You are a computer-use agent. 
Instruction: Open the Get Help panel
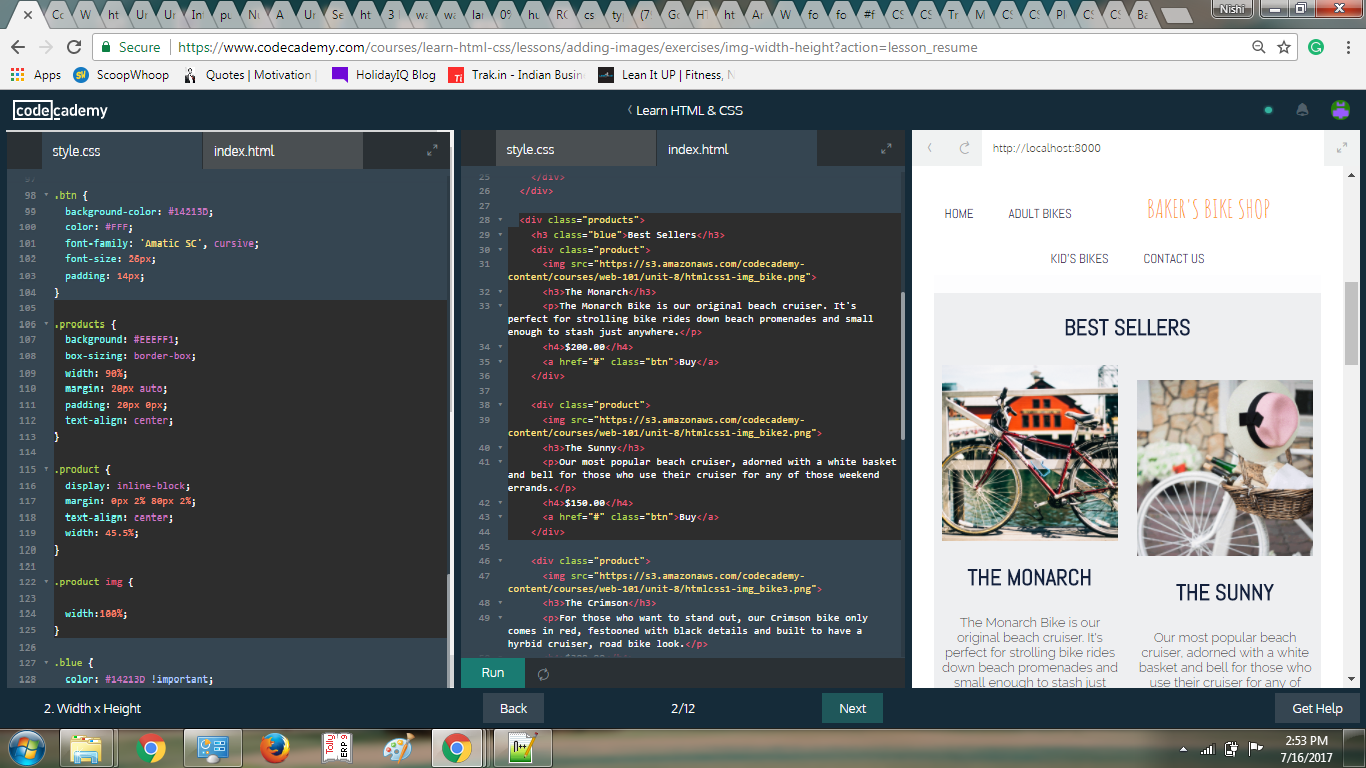point(1317,708)
